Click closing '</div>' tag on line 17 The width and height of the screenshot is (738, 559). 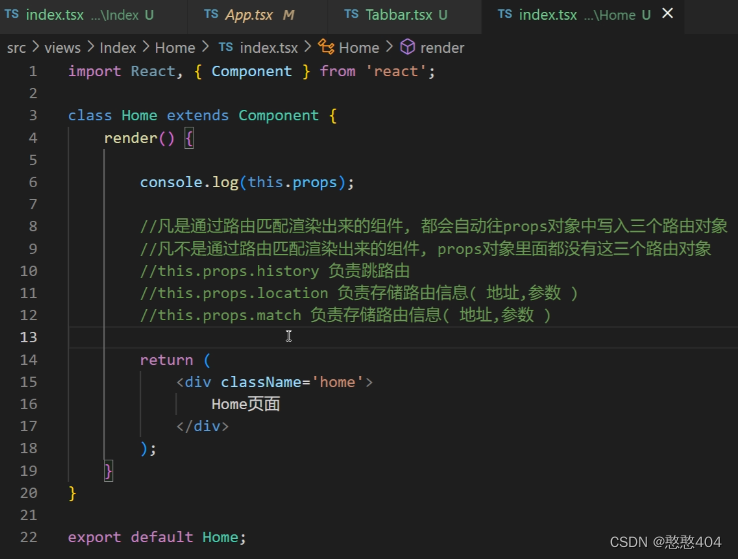click(202, 426)
